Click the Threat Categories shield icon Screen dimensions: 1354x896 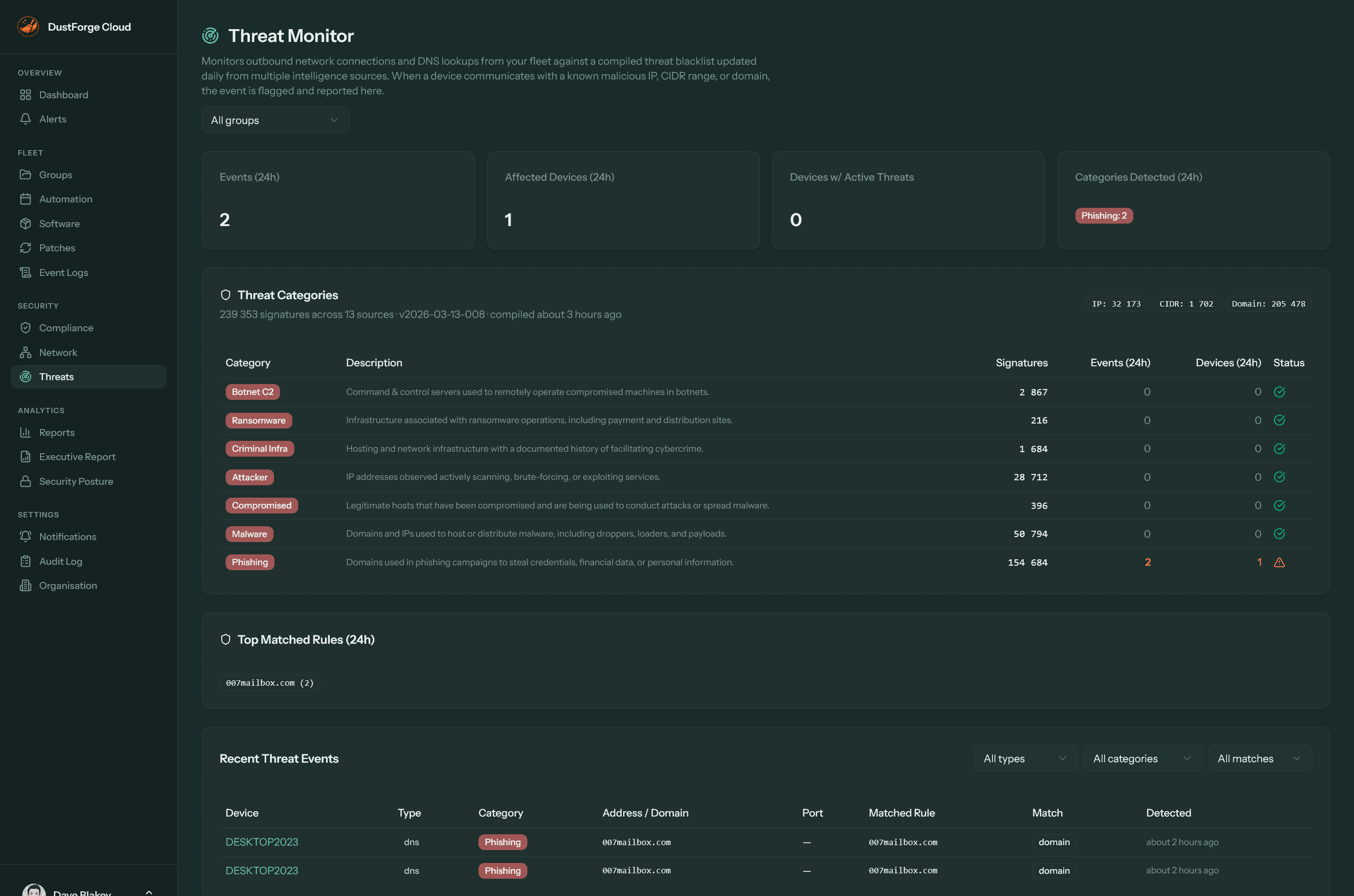pos(226,294)
